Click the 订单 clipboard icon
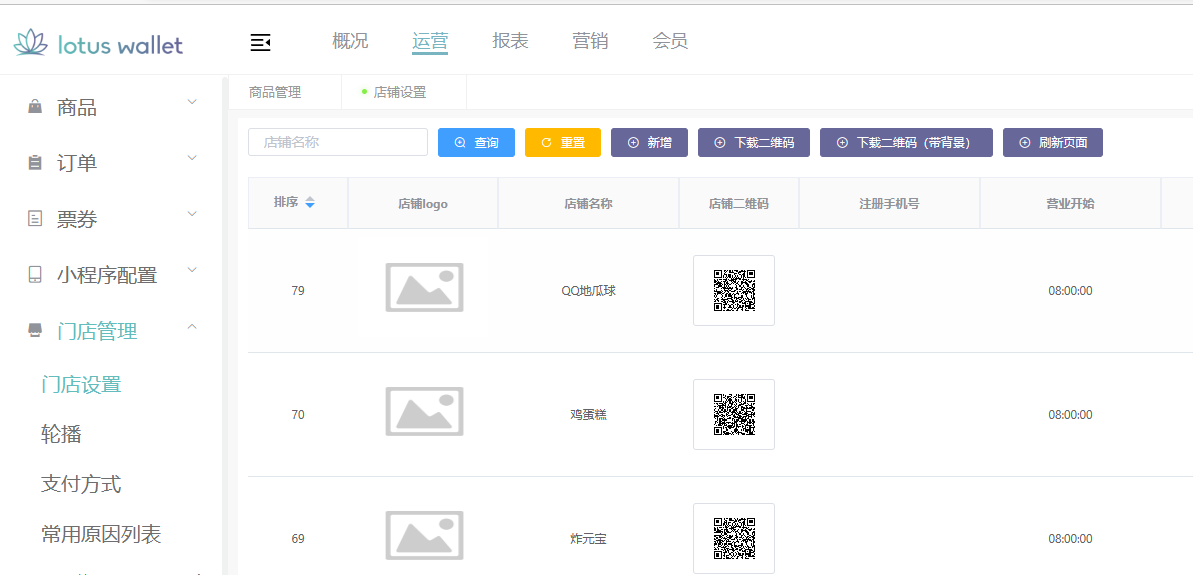 35,163
